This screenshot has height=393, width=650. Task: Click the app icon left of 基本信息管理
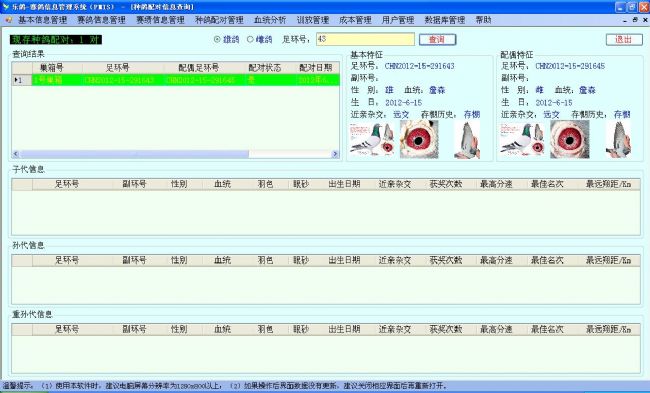9,20
